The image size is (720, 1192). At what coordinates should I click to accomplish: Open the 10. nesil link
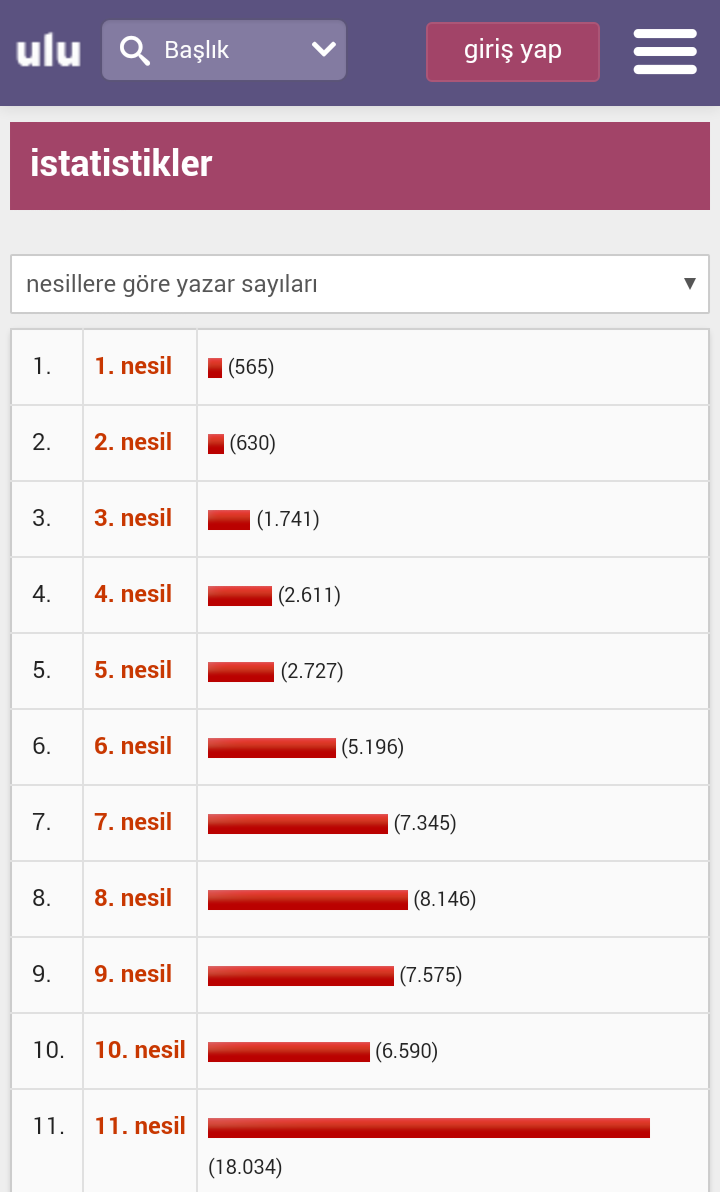click(140, 1050)
